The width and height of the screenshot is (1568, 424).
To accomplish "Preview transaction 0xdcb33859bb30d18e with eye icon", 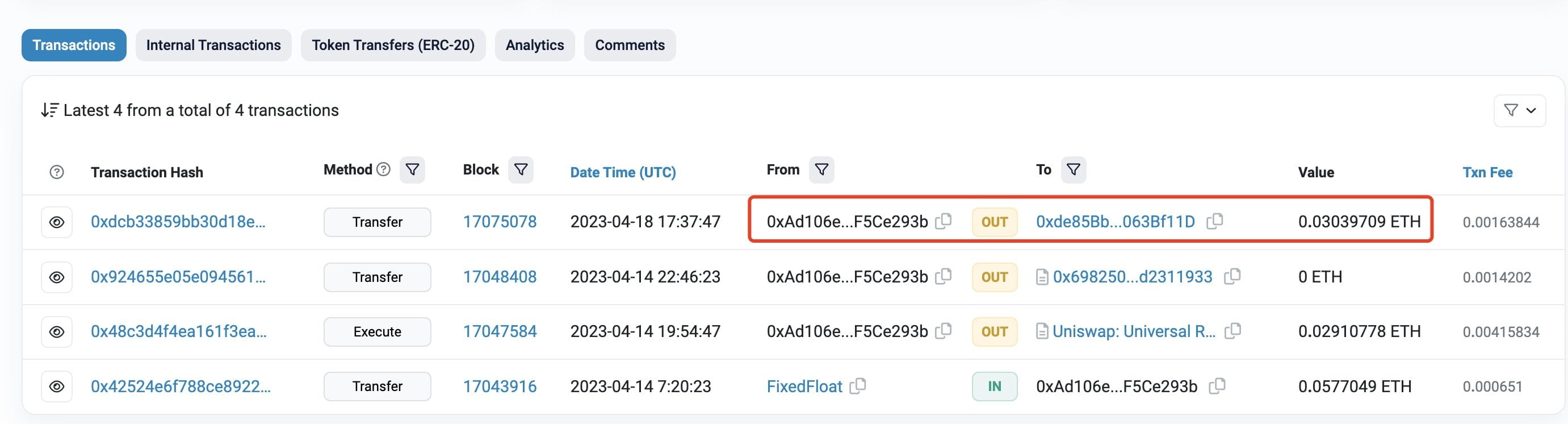I will pos(57,222).
